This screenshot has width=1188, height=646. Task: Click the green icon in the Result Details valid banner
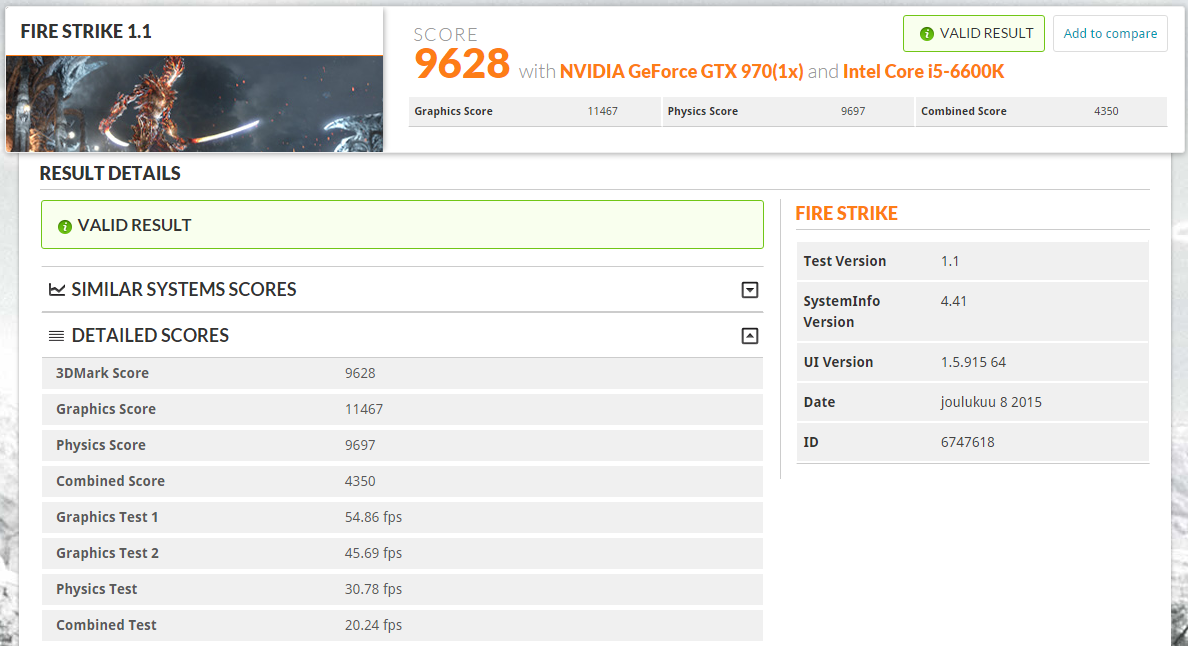pyautogui.click(x=65, y=226)
